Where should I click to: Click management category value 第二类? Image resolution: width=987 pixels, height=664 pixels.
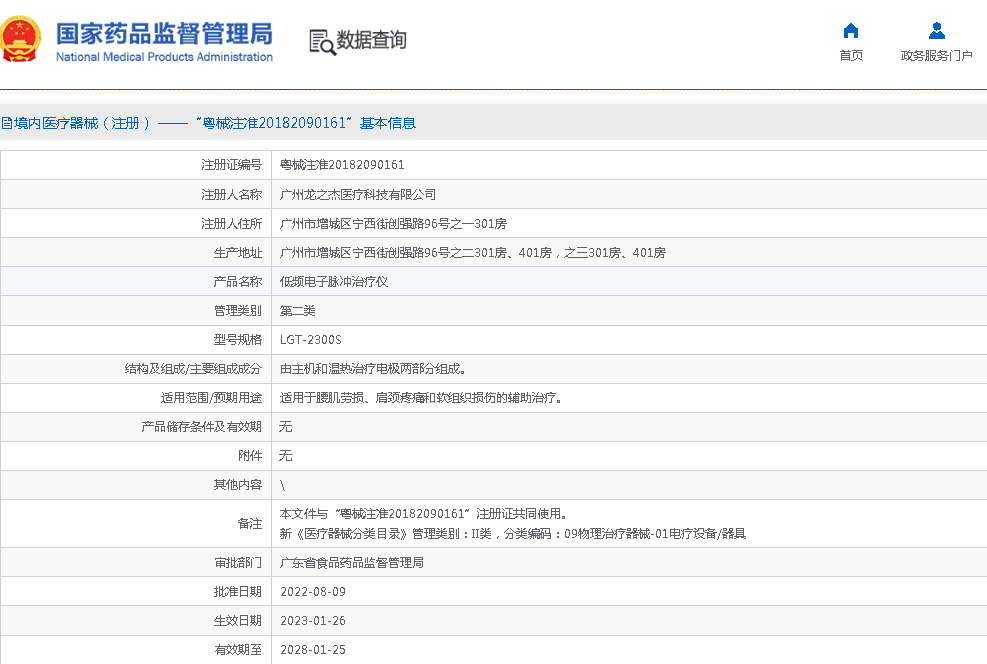pos(297,311)
